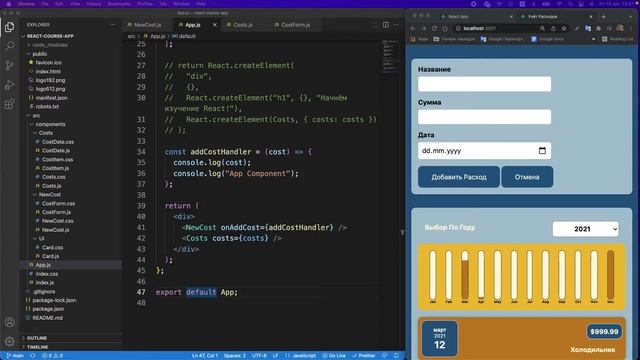Go back in Chrome browser

click(x=413, y=29)
